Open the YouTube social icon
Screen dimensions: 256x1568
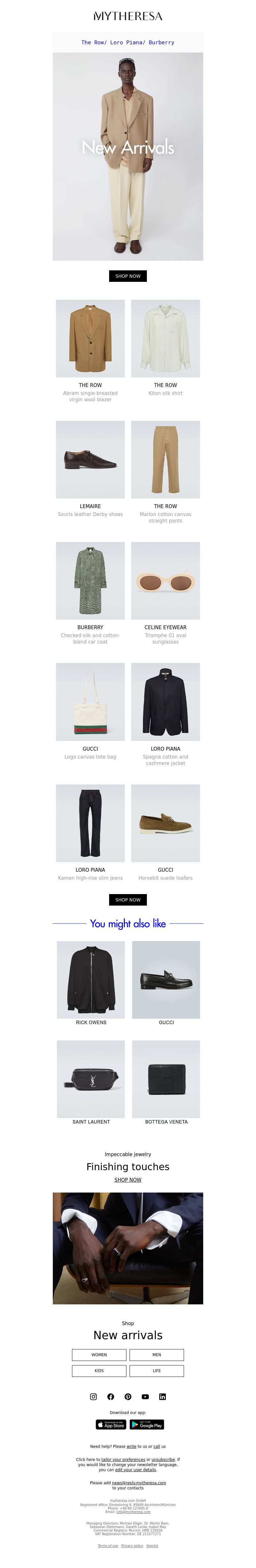click(x=145, y=1396)
